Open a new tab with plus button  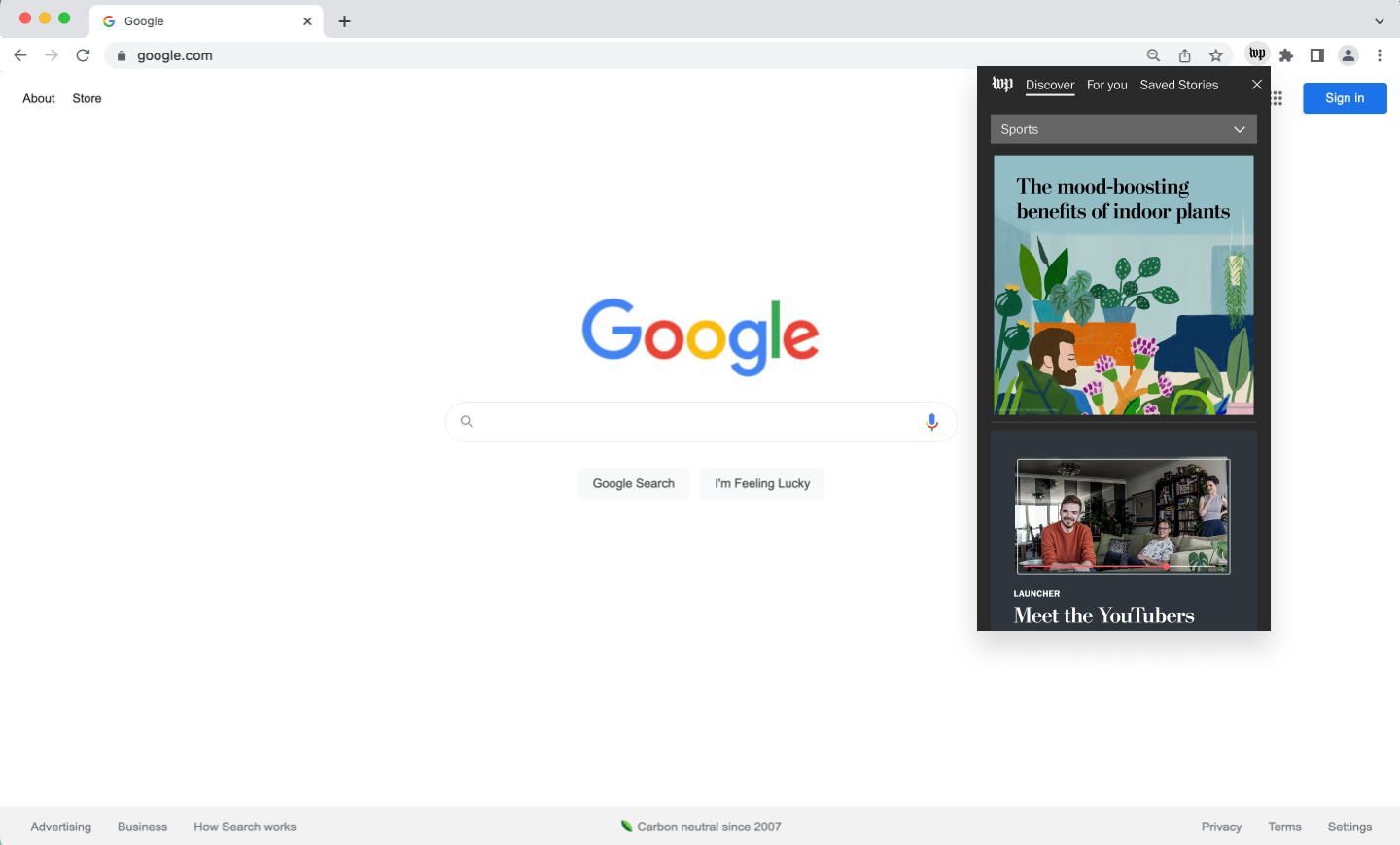click(x=344, y=21)
